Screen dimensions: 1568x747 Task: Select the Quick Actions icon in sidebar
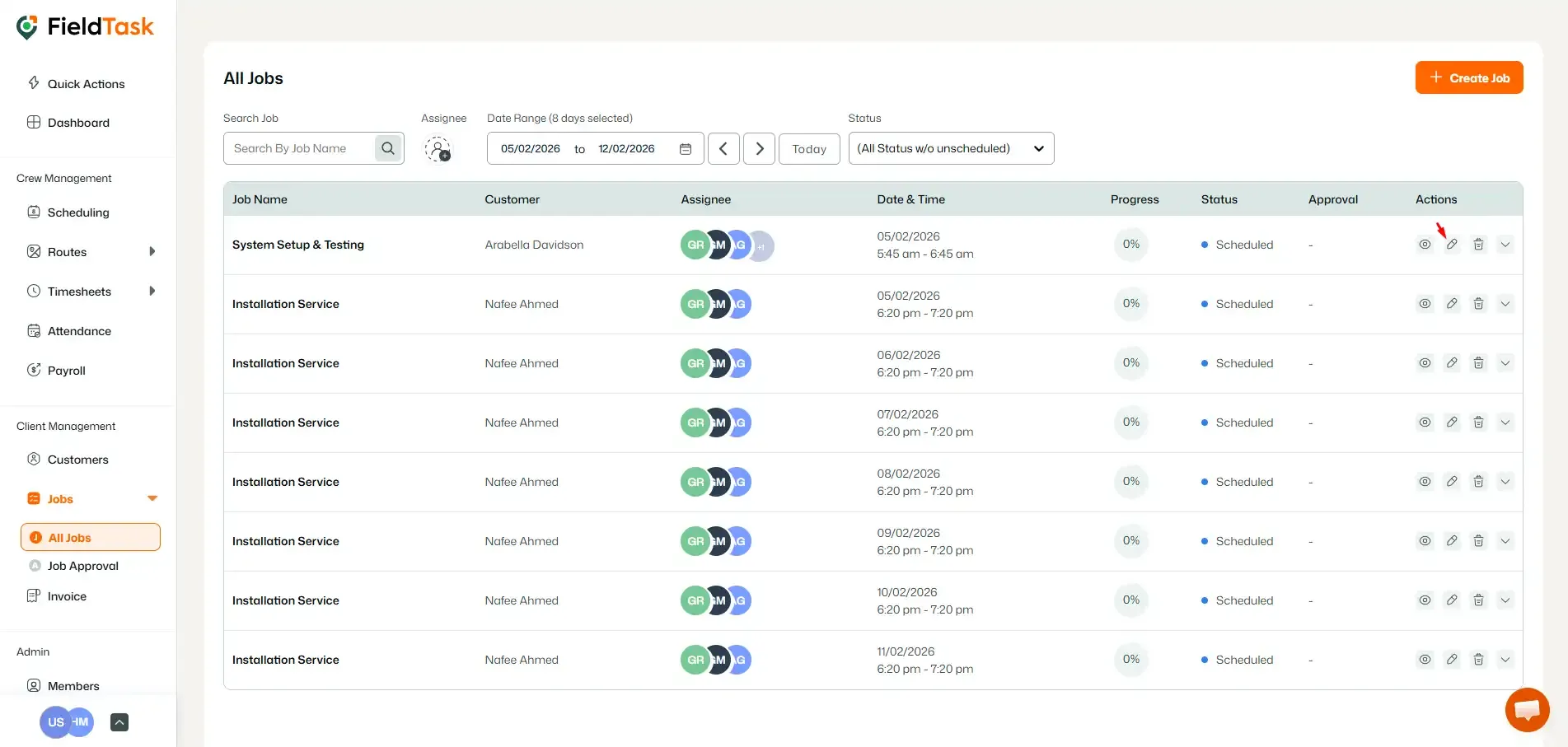coord(34,83)
